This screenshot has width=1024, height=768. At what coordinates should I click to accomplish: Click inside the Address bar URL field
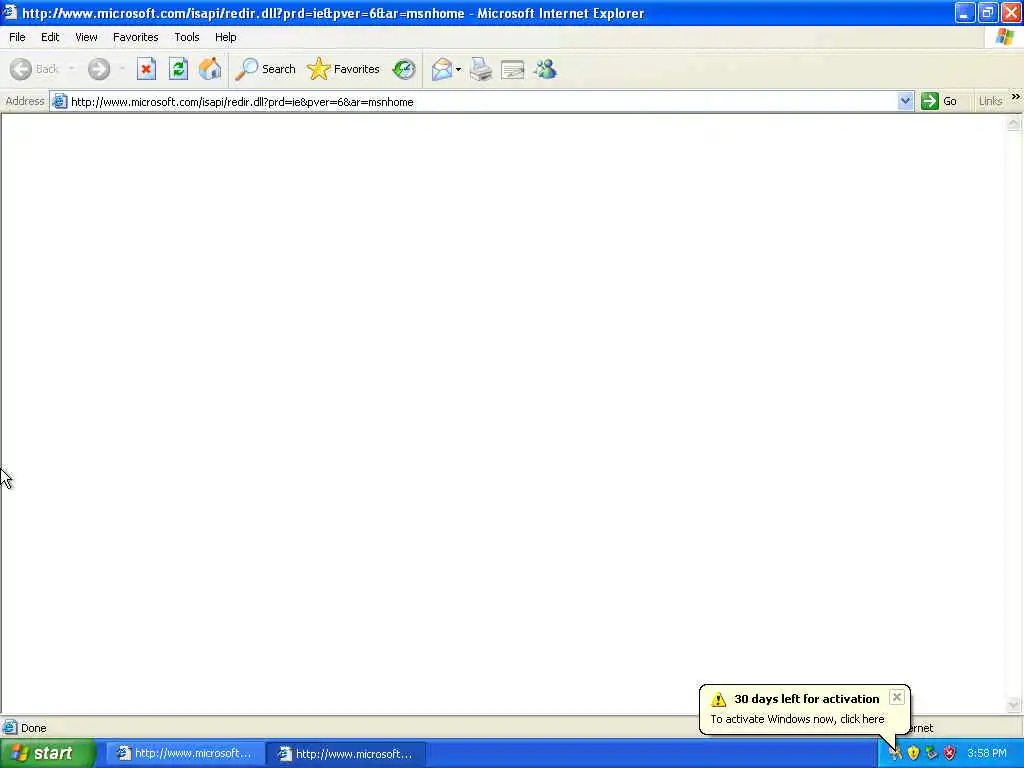tap(482, 102)
